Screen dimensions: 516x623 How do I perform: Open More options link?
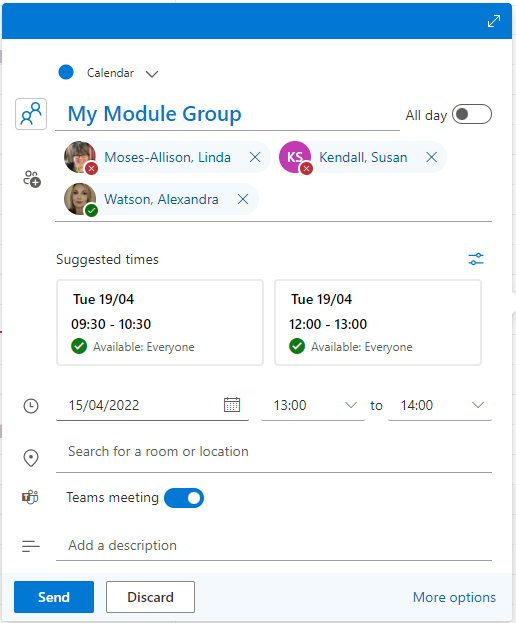[454, 597]
